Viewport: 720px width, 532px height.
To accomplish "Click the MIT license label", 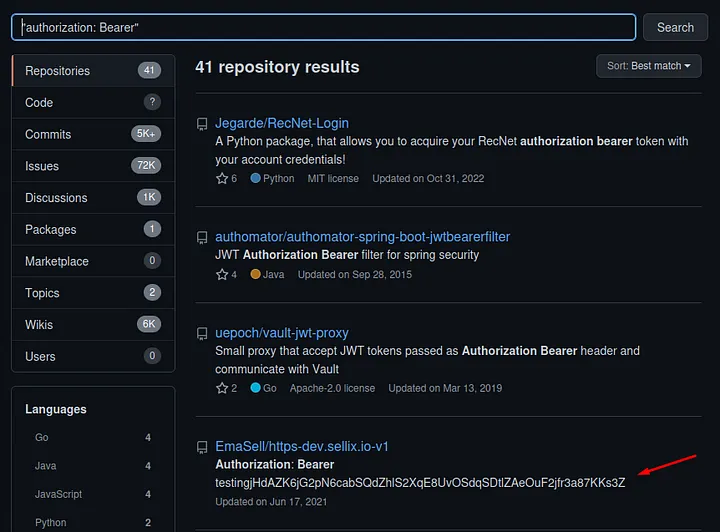I will pos(333,178).
